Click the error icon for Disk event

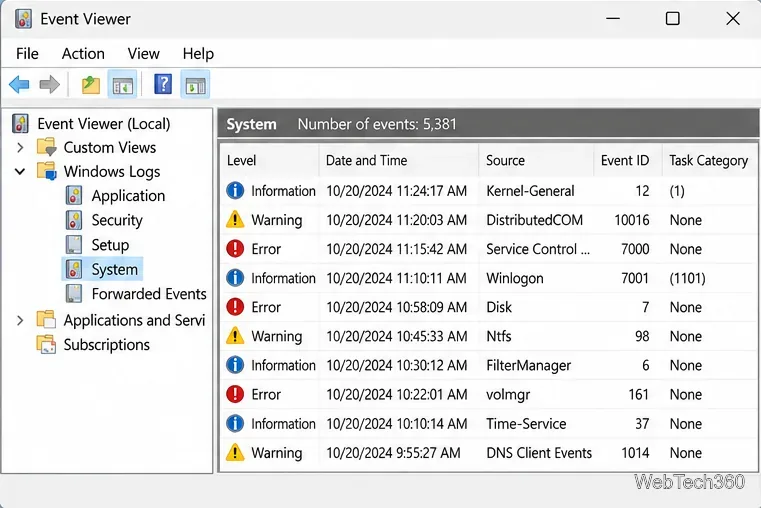click(x=235, y=307)
